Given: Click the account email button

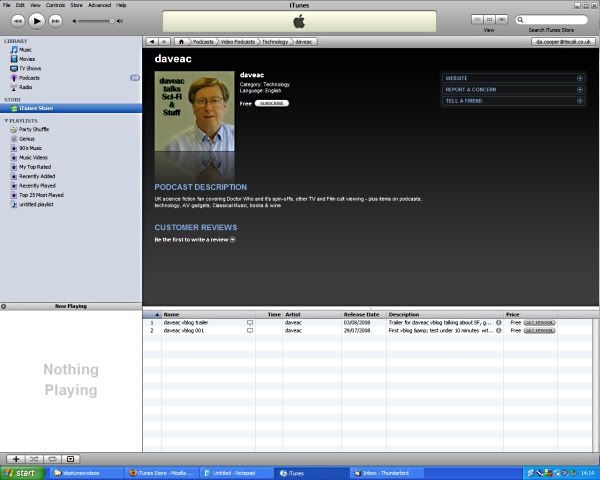Looking at the screenshot, I should click(x=563, y=42).
